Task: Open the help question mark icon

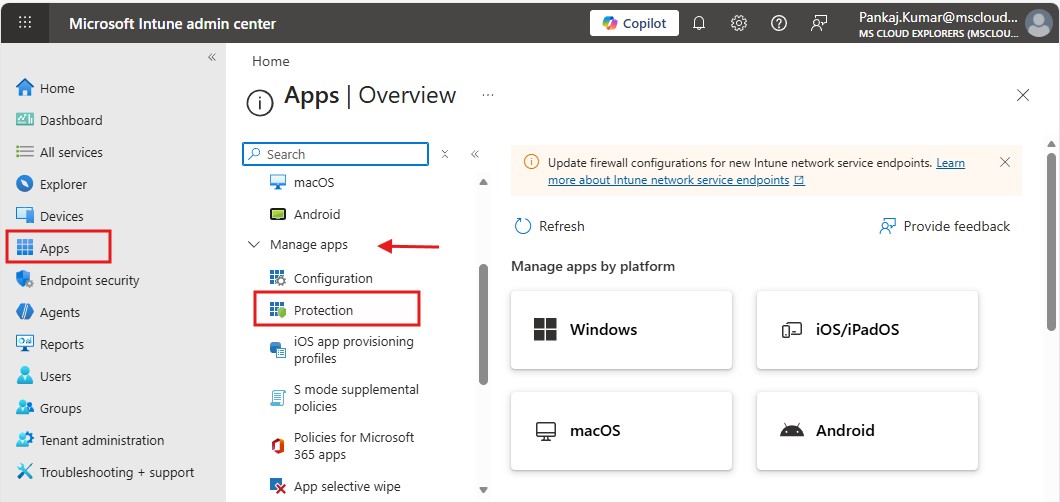Action: pos(779,23)
